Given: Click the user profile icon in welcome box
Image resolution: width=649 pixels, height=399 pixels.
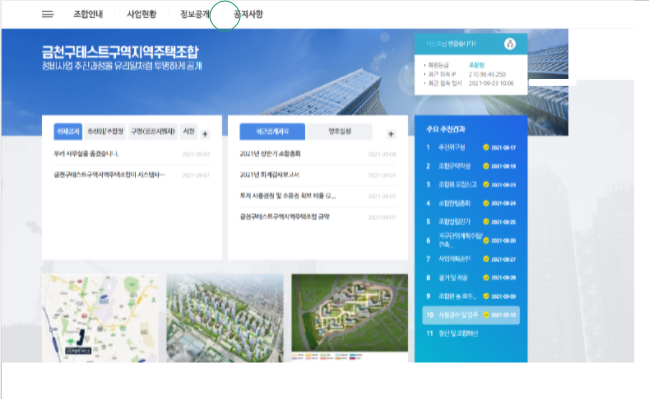Looking at the screenshot, I should pos(510,43).
